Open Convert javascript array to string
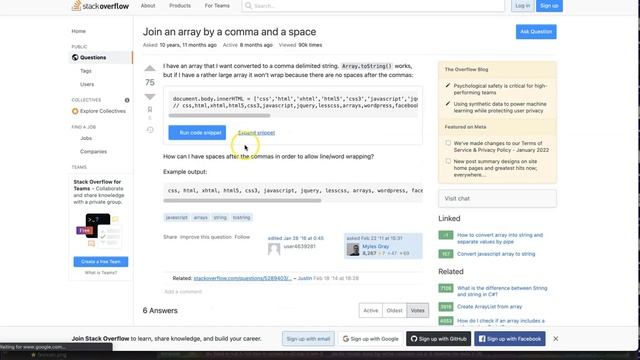Screen dimensions: 640x360 click(496, 254)
